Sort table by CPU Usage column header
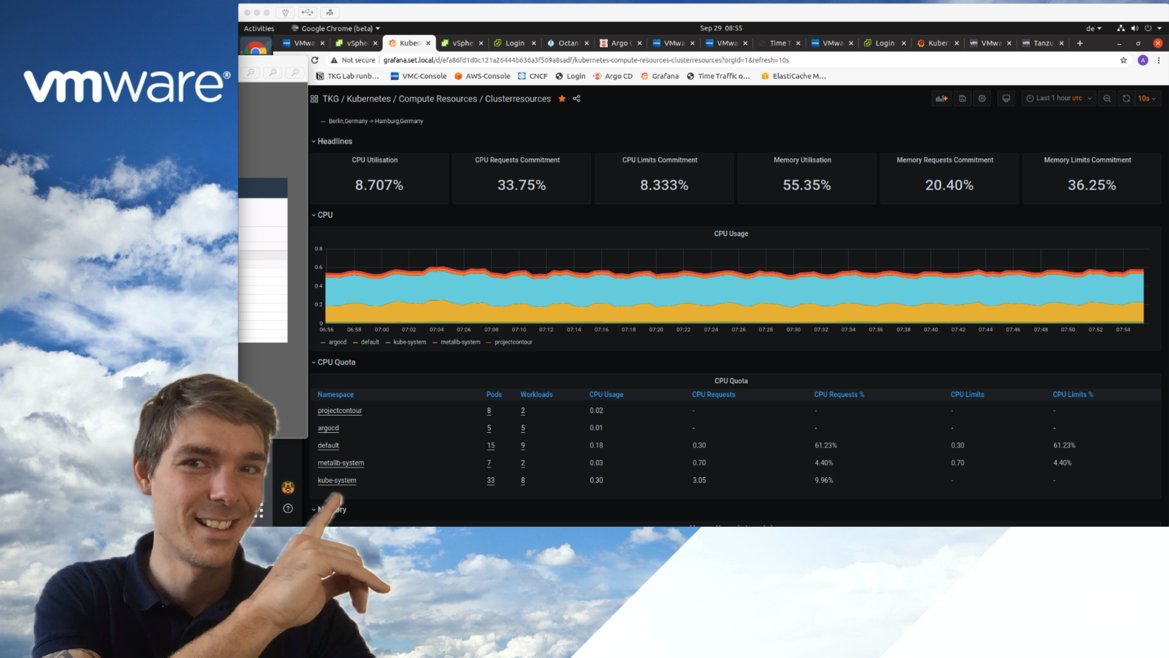 click(606, 395)
